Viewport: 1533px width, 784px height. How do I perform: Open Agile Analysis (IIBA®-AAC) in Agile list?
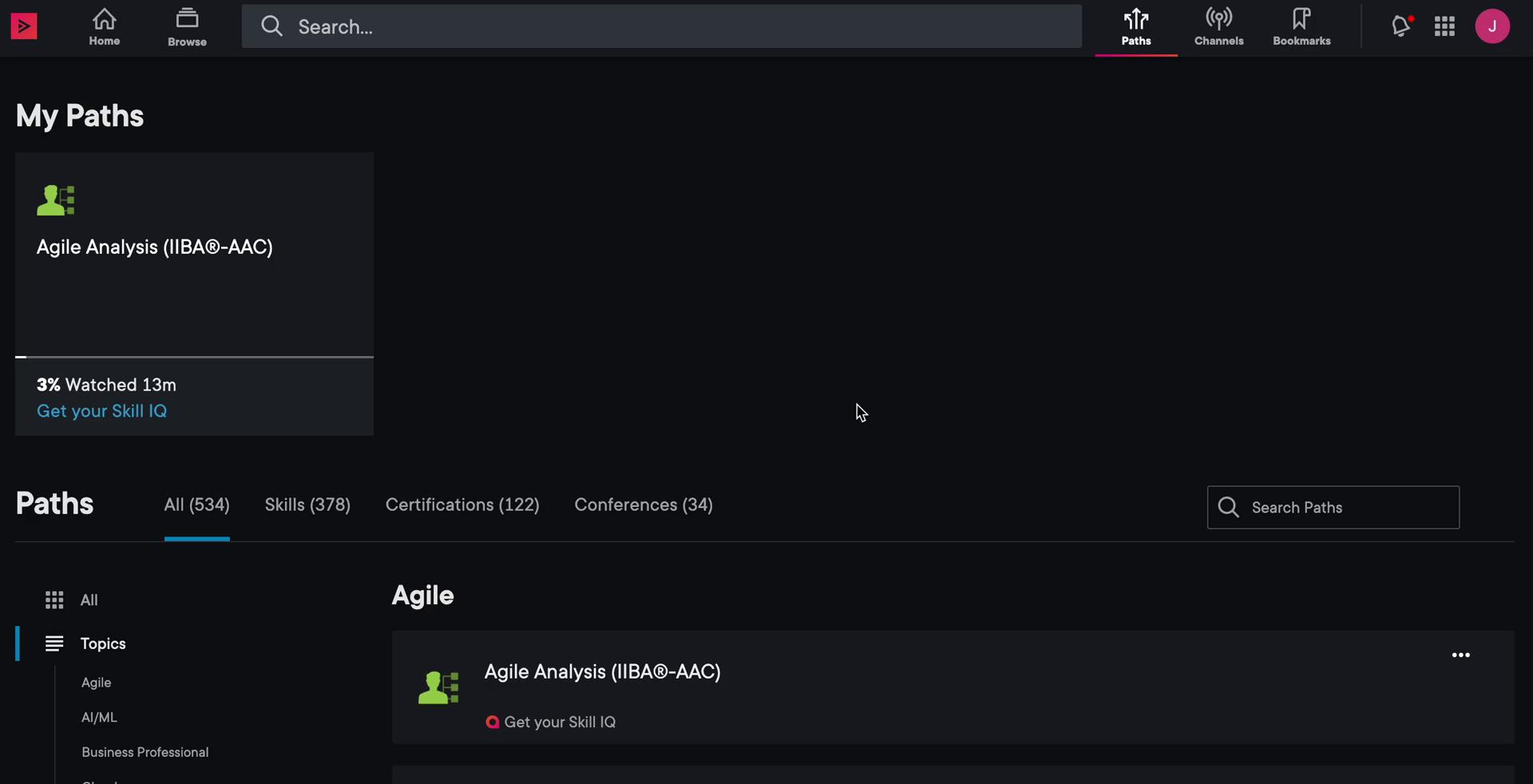(x=603, y=672)
